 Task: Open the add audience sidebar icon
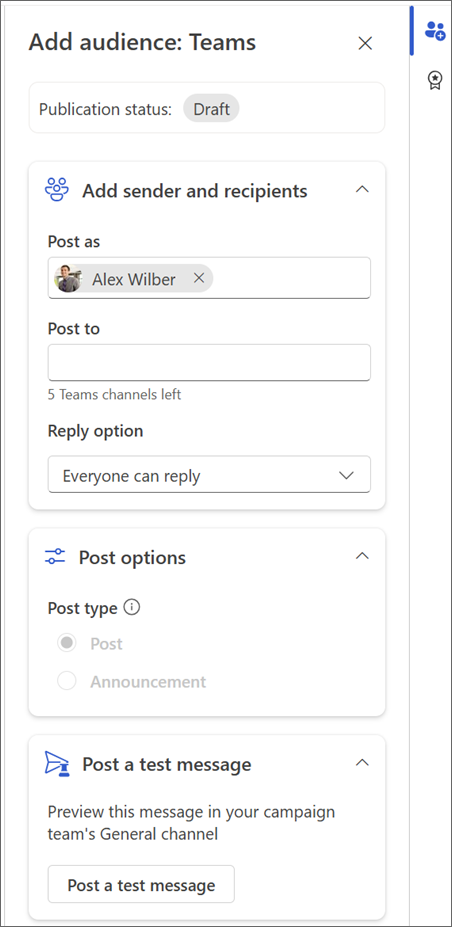[x=435, y=31]
